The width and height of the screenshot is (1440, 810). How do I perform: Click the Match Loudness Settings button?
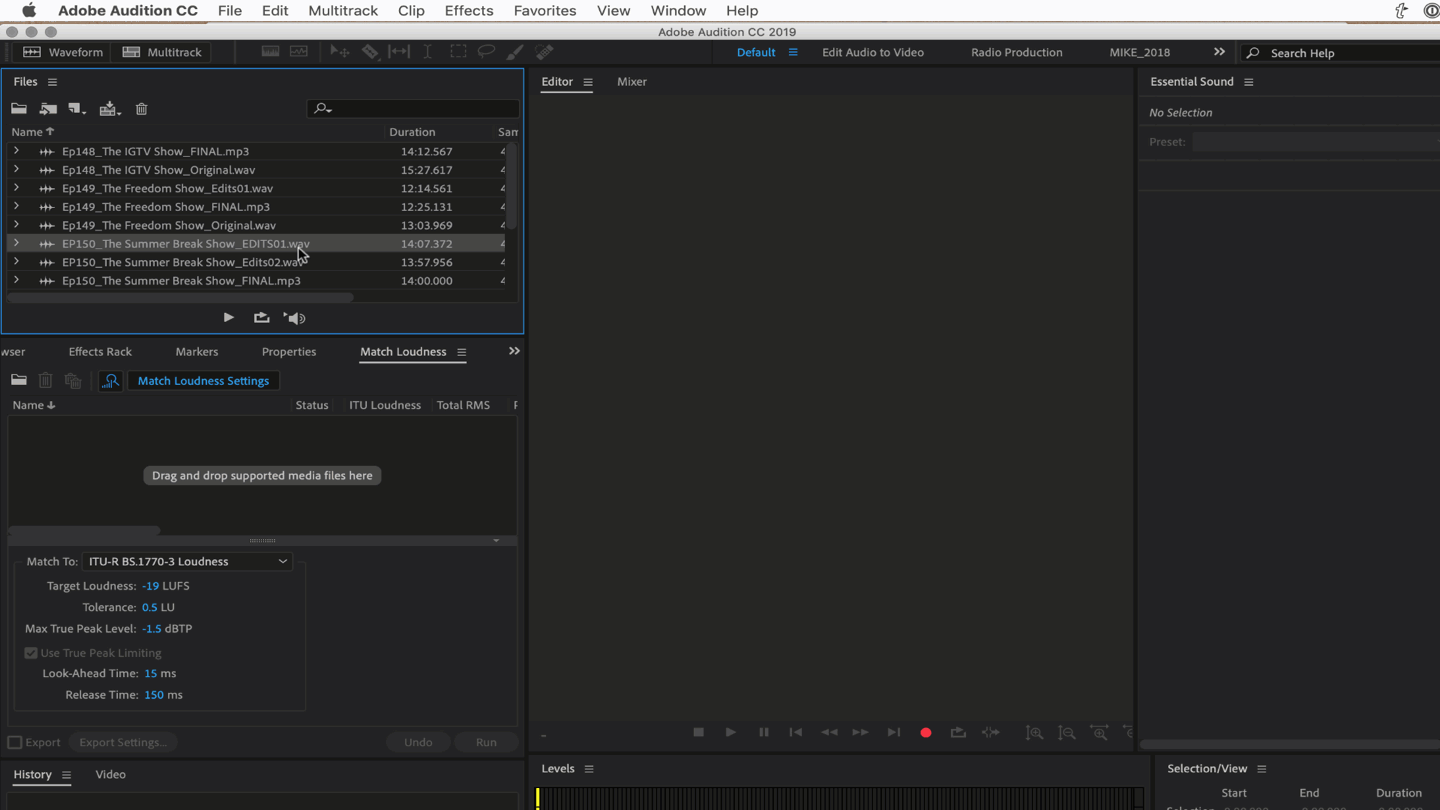203,381
